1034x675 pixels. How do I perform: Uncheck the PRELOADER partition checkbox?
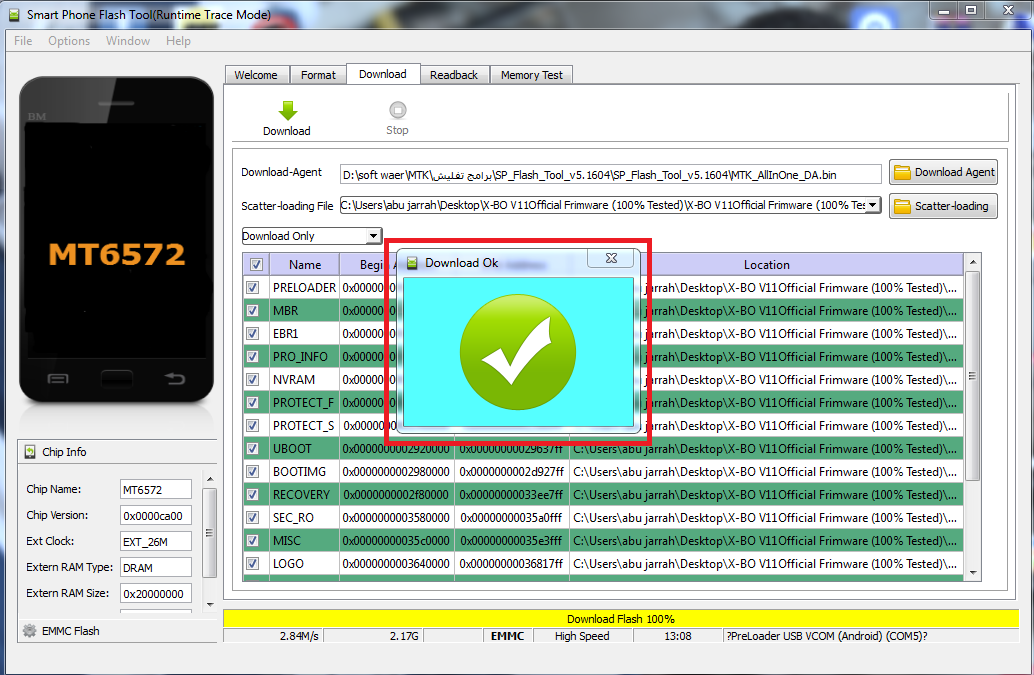coord(253,287)
